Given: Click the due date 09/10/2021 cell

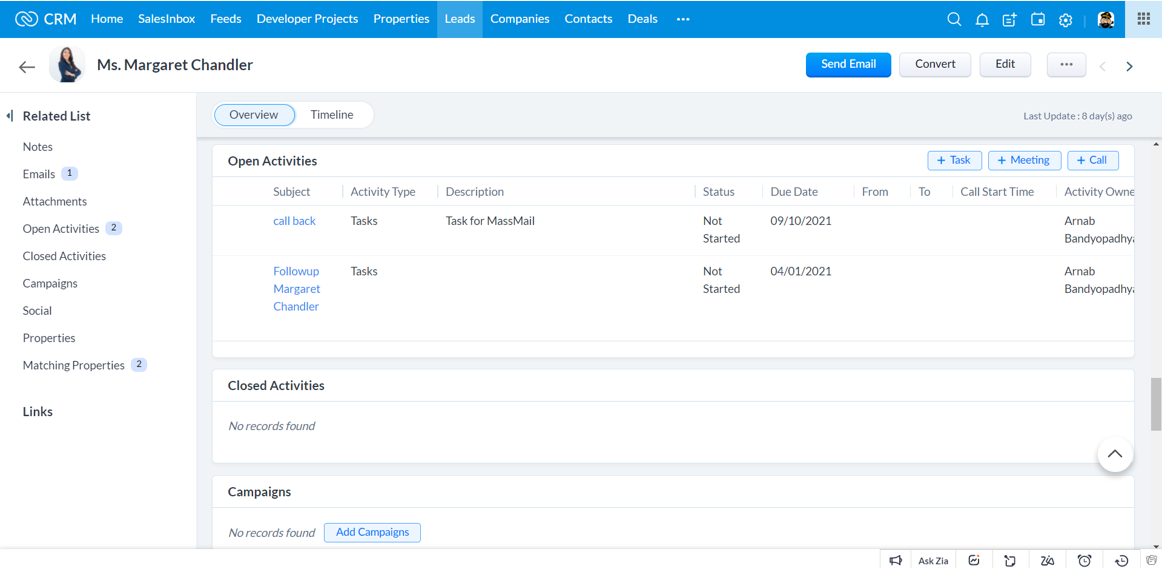Looking at the screenshot, I should (801, 221).
